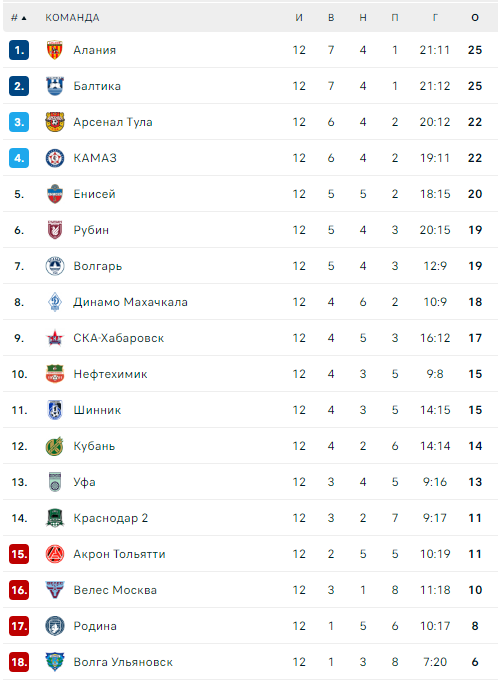Click the Акрон Тольятти red emblem

pos(55,554)
